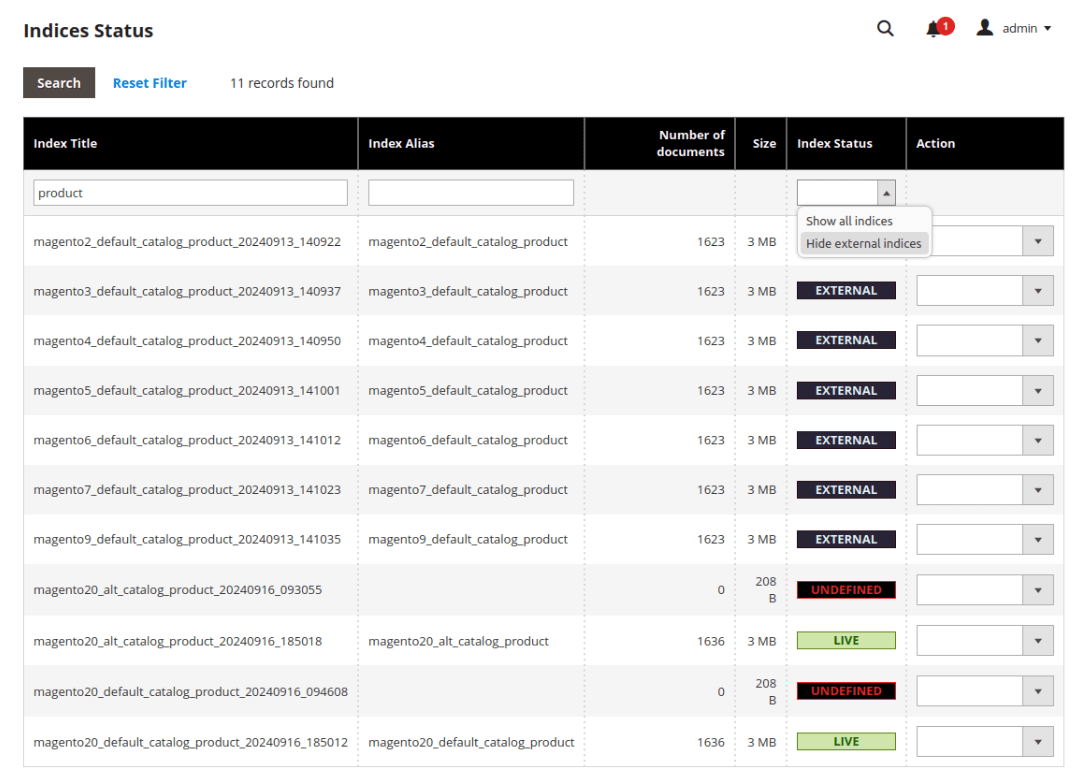Click the Number of documents column header

click(690, 144)
